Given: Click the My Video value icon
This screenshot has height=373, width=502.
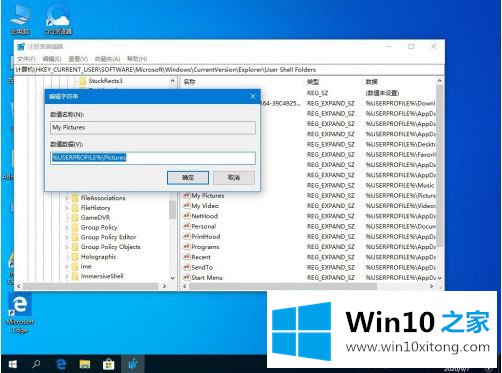Looking at the screenshot, I should [x=187, y=206].
